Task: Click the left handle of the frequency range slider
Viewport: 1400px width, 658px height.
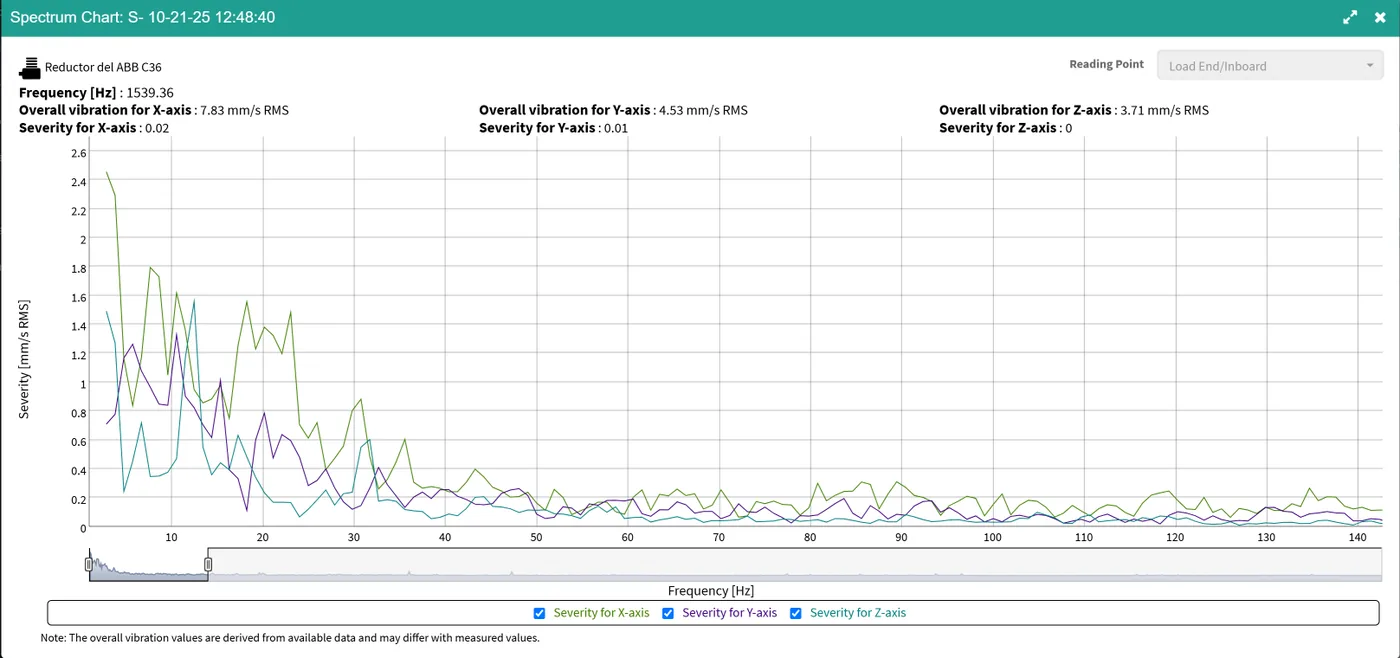Action: click(x=89, y=564)
